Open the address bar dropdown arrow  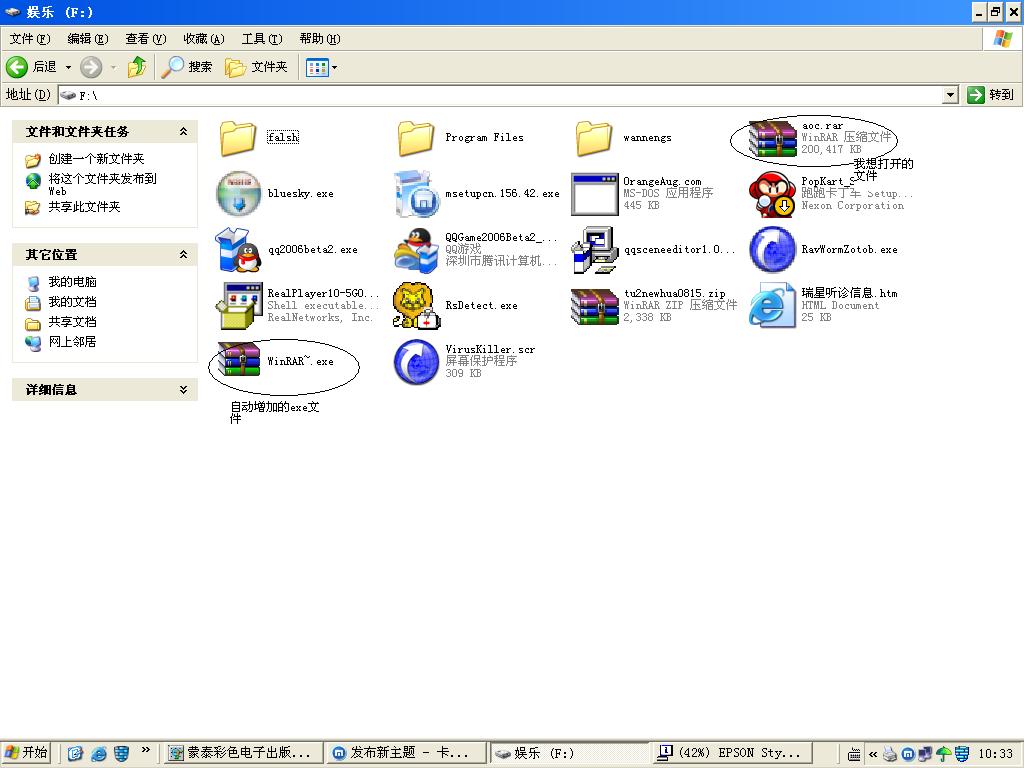click(950, 95)
